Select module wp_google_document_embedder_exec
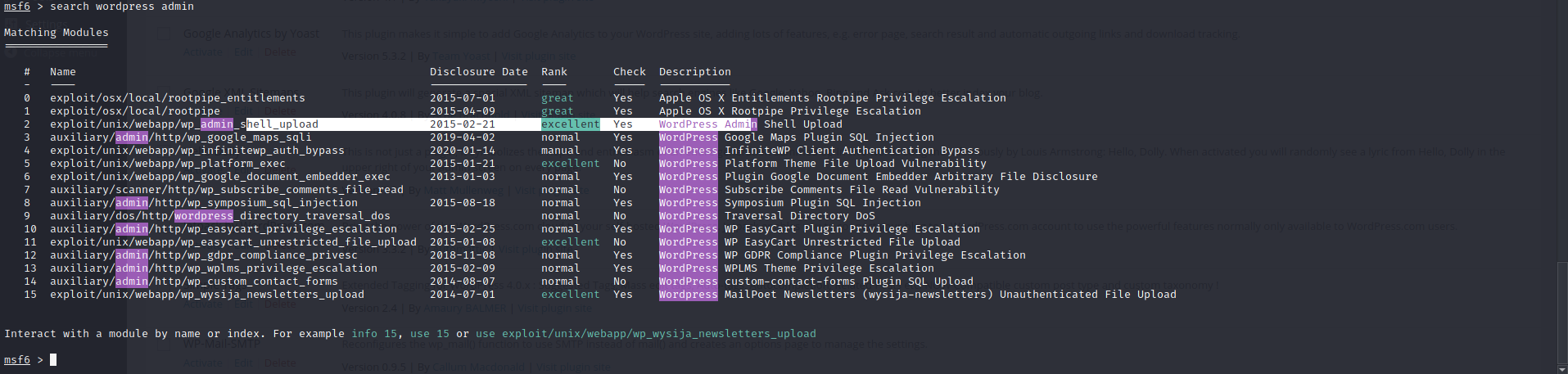Screen dimensions: 1568x374 [x=220, y=177]
